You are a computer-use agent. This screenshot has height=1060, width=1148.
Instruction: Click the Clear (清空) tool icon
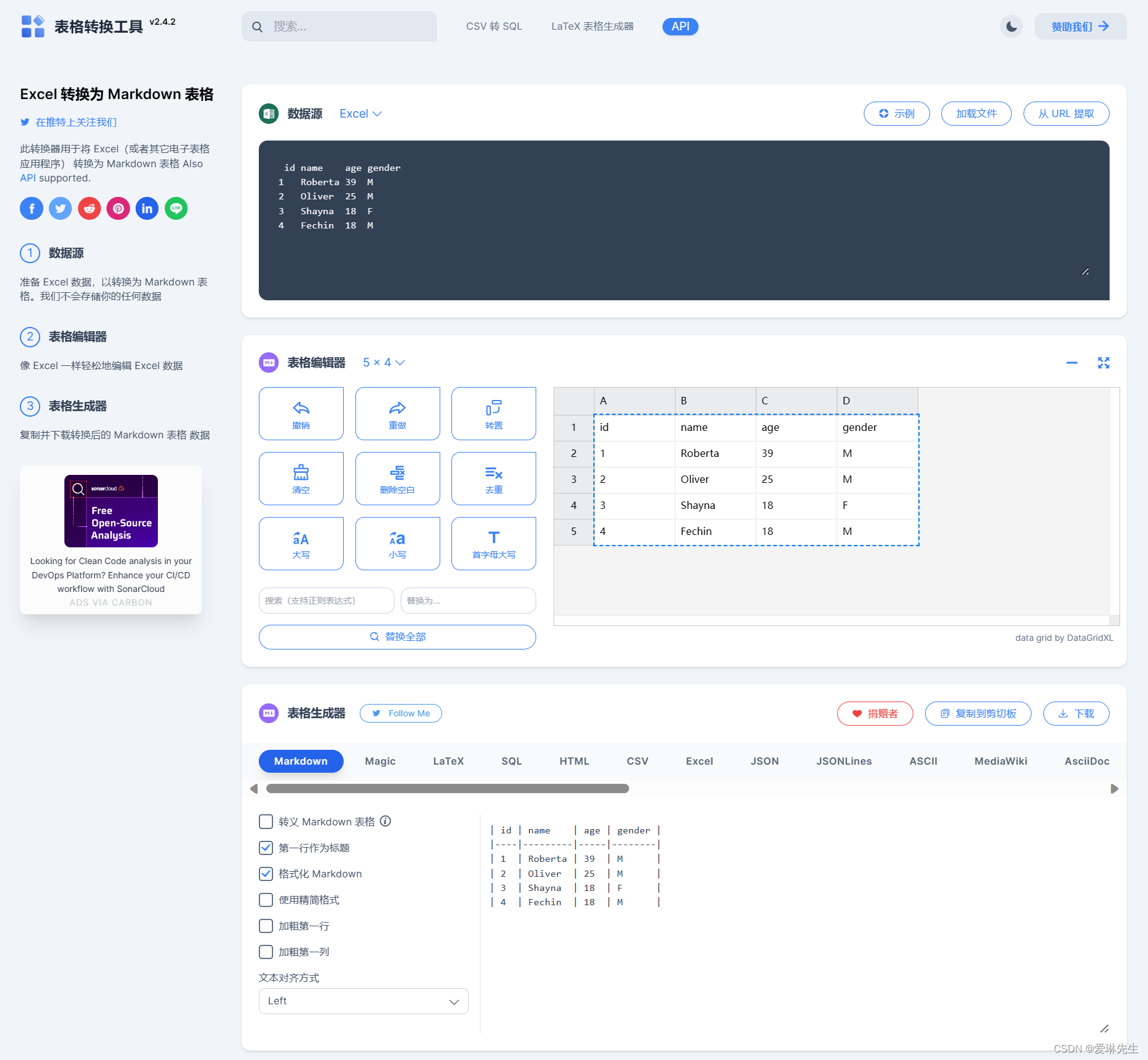pos(301,472)
